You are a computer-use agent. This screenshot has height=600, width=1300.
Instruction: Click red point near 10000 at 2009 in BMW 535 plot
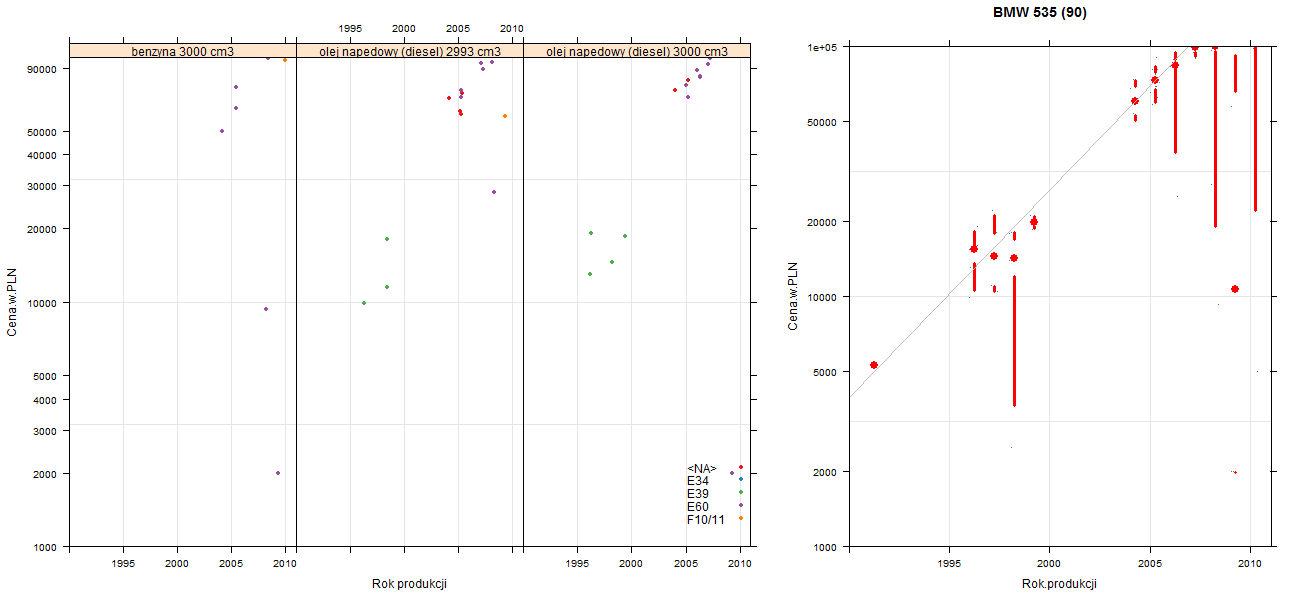[x=1235, y=289]
